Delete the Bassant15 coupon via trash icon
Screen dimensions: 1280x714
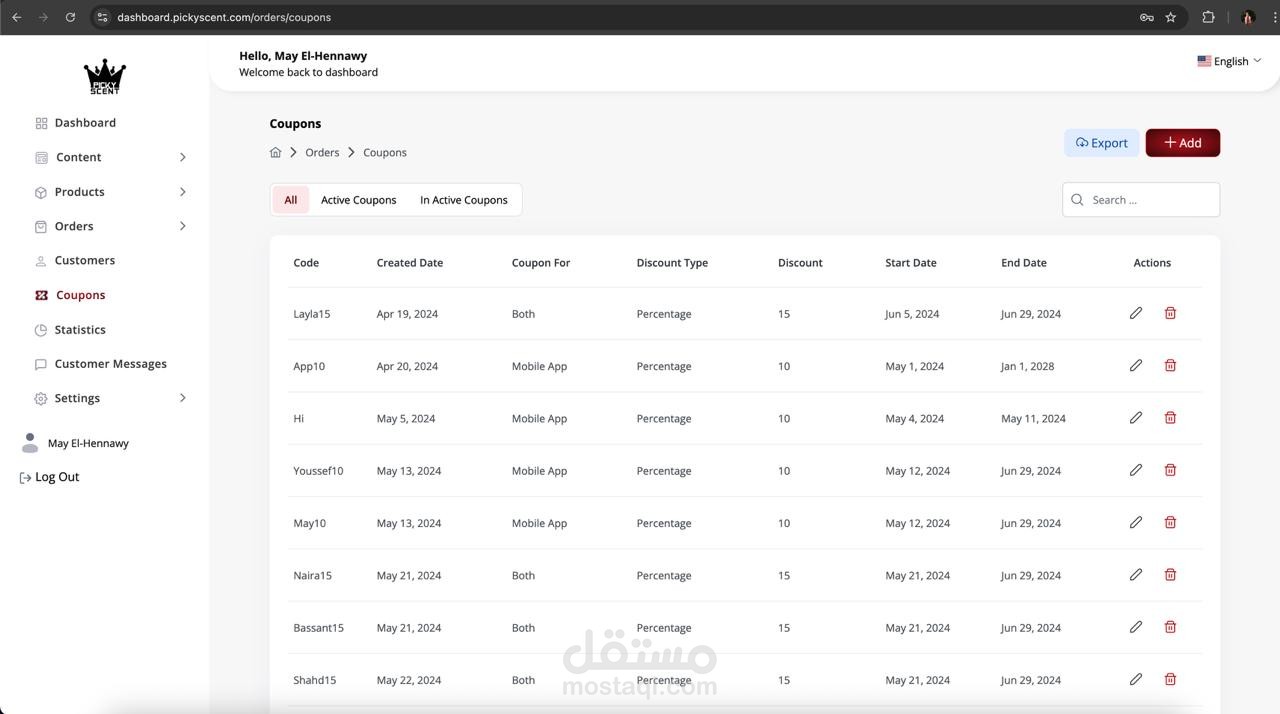pyautogui.click(x=1170, y=627)
